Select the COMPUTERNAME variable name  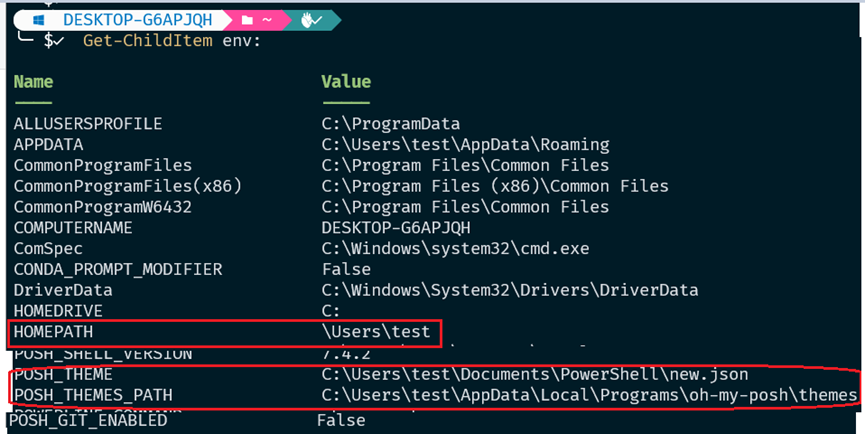pos(73,228)
